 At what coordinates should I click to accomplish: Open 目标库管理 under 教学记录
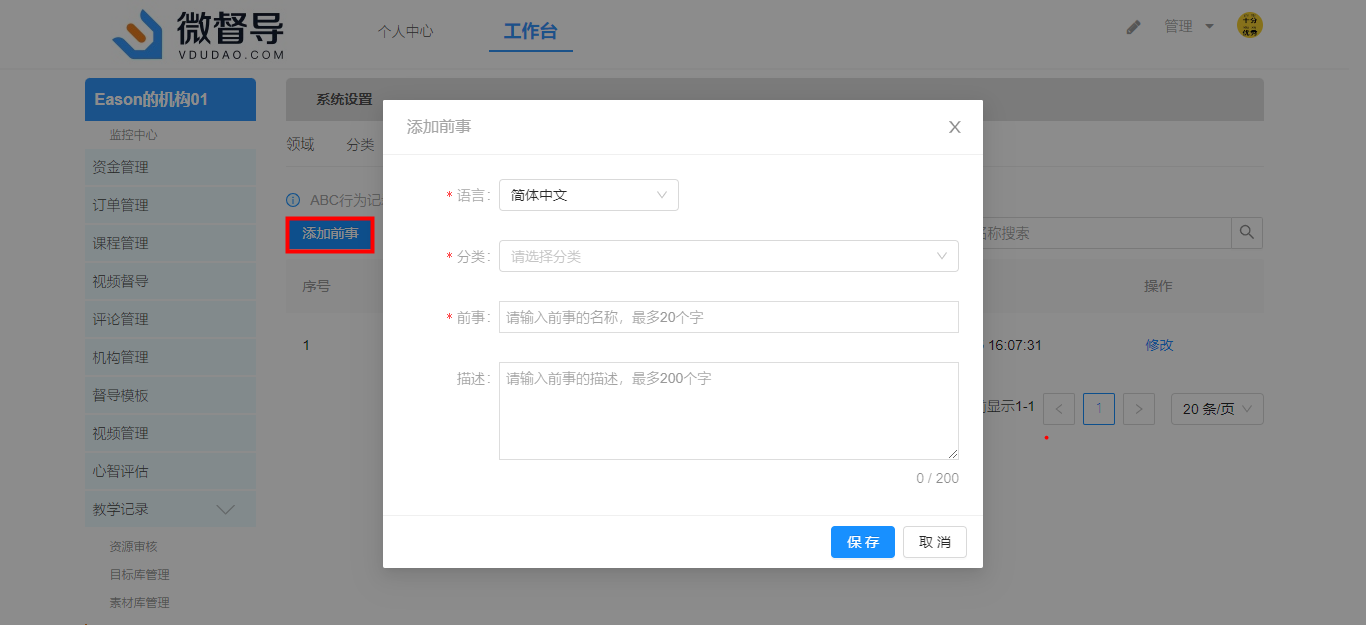(139, 575)
